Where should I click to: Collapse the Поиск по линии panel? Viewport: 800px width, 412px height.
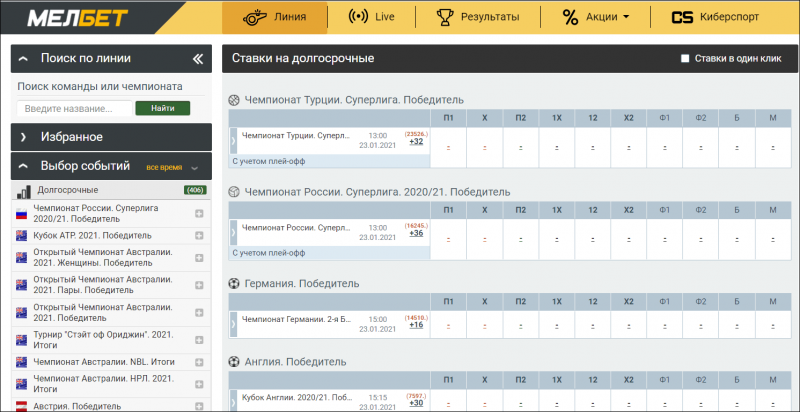click(22, 59)
